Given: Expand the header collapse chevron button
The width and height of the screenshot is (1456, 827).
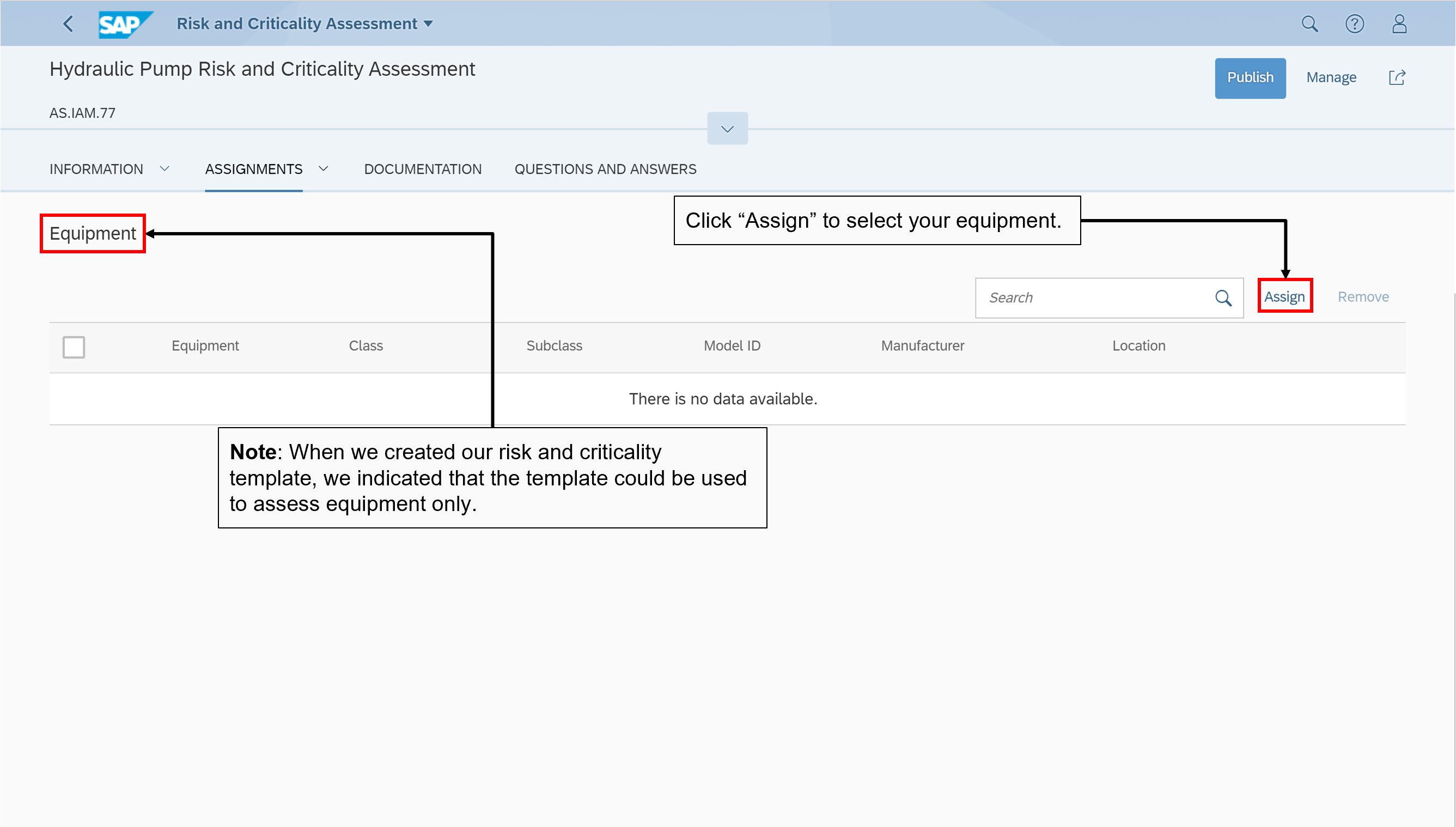Looking at the screenshot, I should tap(727, 129).
